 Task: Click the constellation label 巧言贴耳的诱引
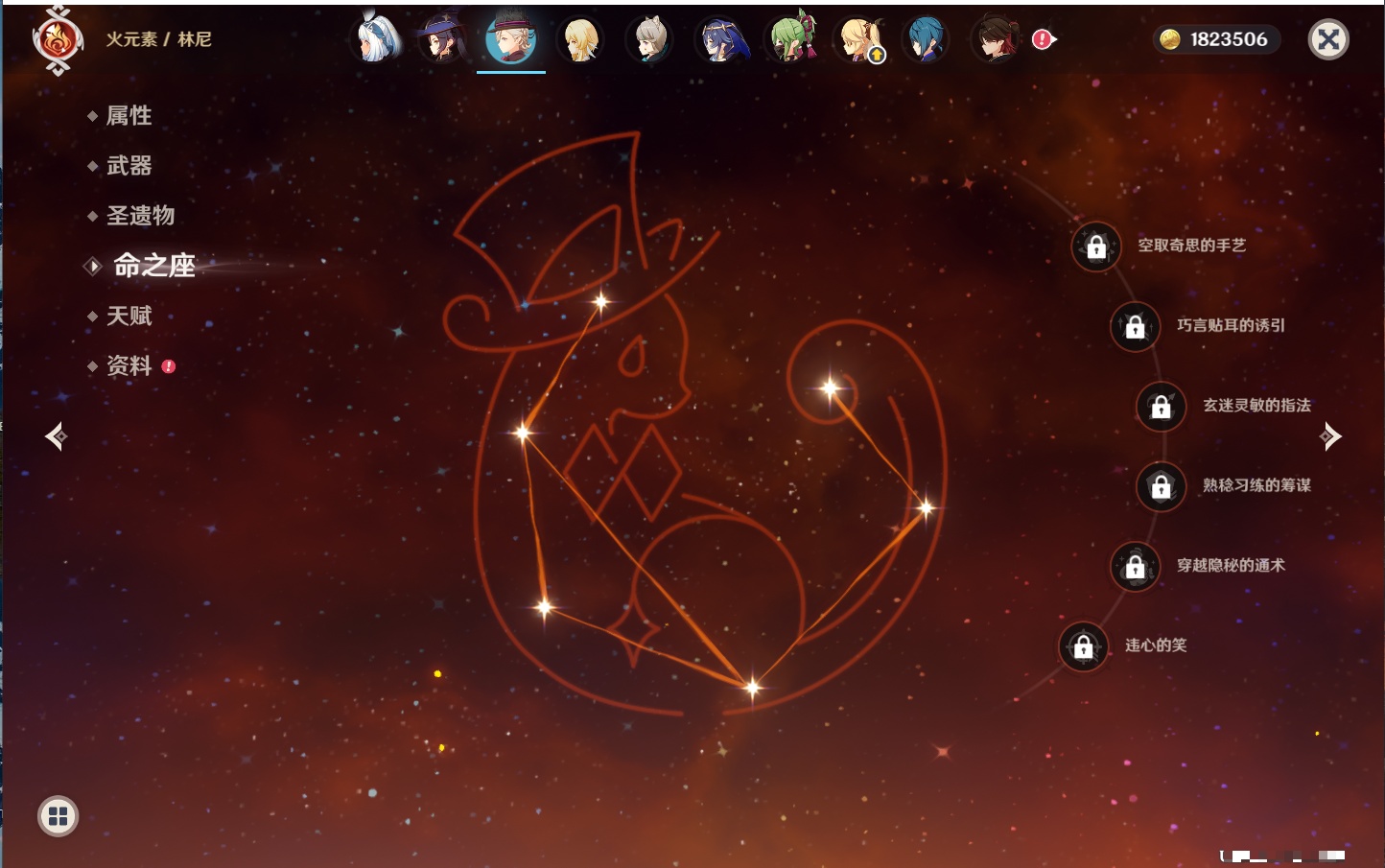coord(1231,325)
